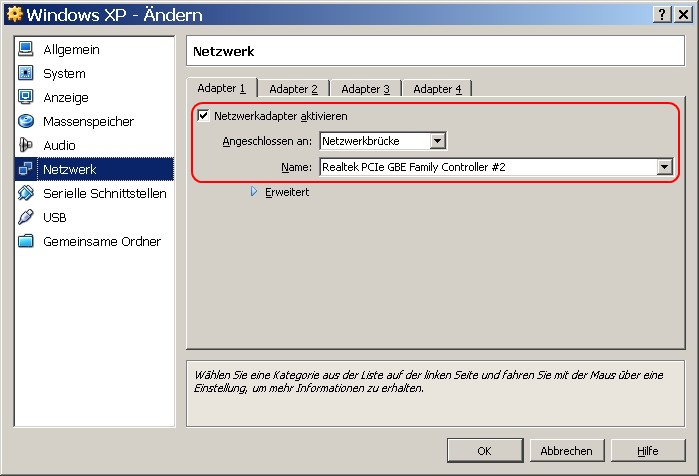Switch to the Adapter 4 tab
This screenshot has width=699, height=476.
pos(437,89)
